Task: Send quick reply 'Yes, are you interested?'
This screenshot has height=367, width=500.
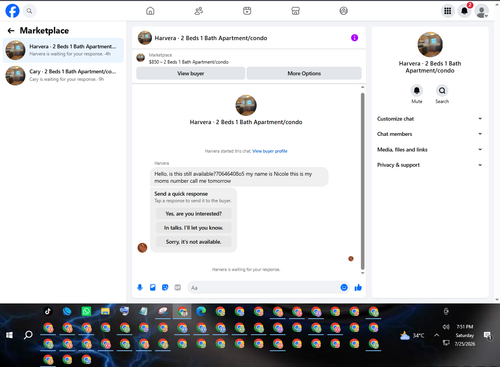Action: coord(194,214)
